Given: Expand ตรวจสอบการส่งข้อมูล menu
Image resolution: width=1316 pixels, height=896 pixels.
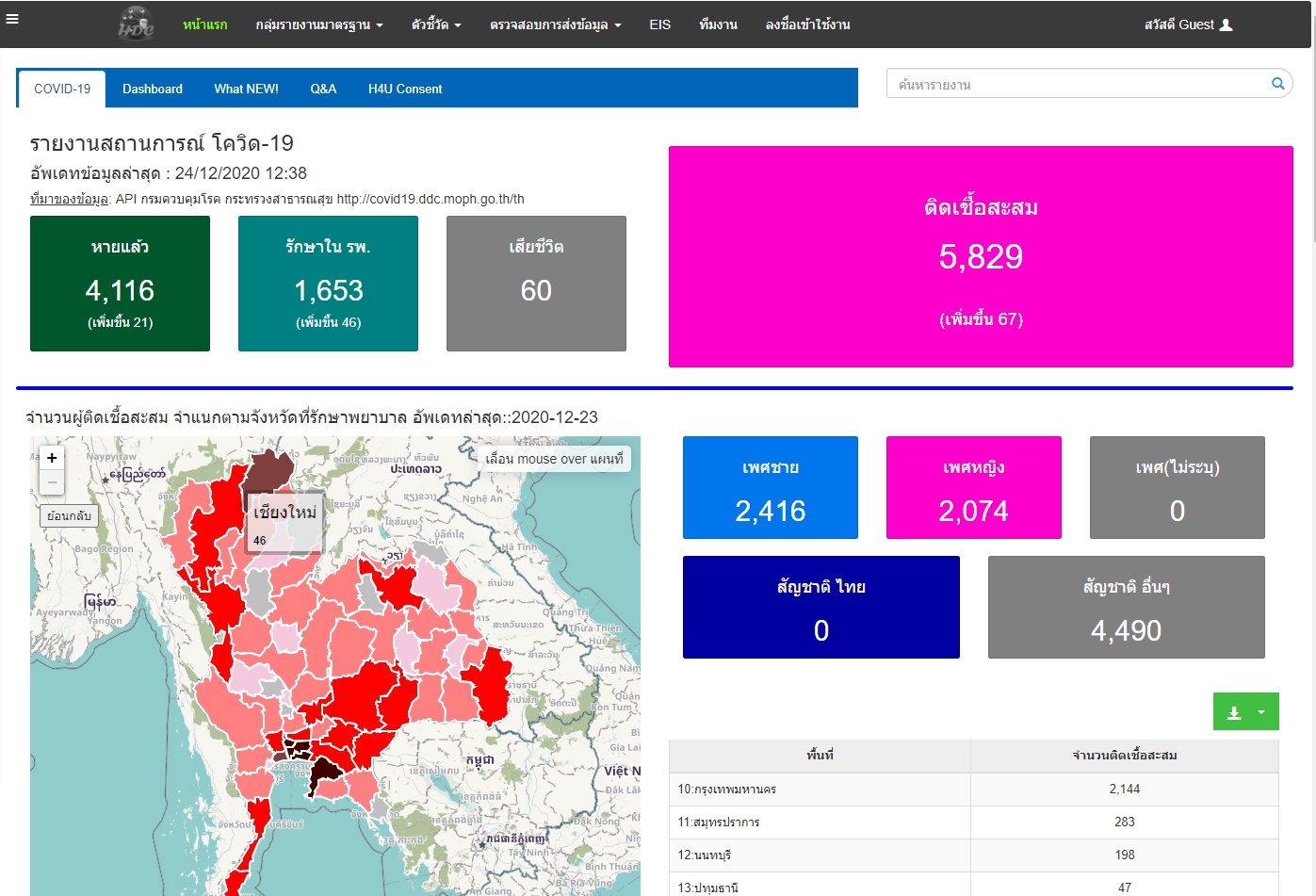Looking at the screenshot, I should [x=556, y=24].
